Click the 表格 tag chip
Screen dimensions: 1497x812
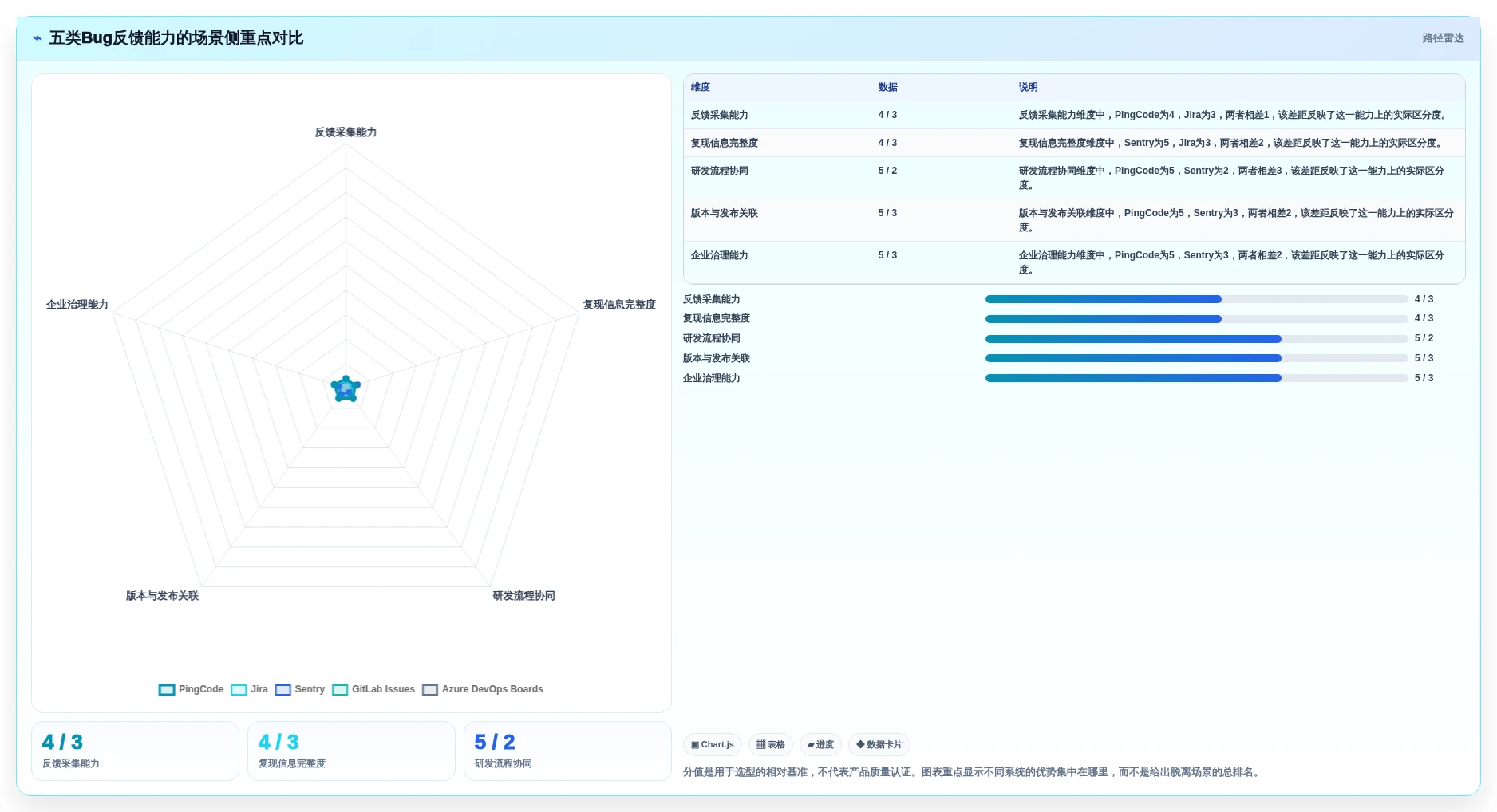pyautogui.click(x=771, y=745)
